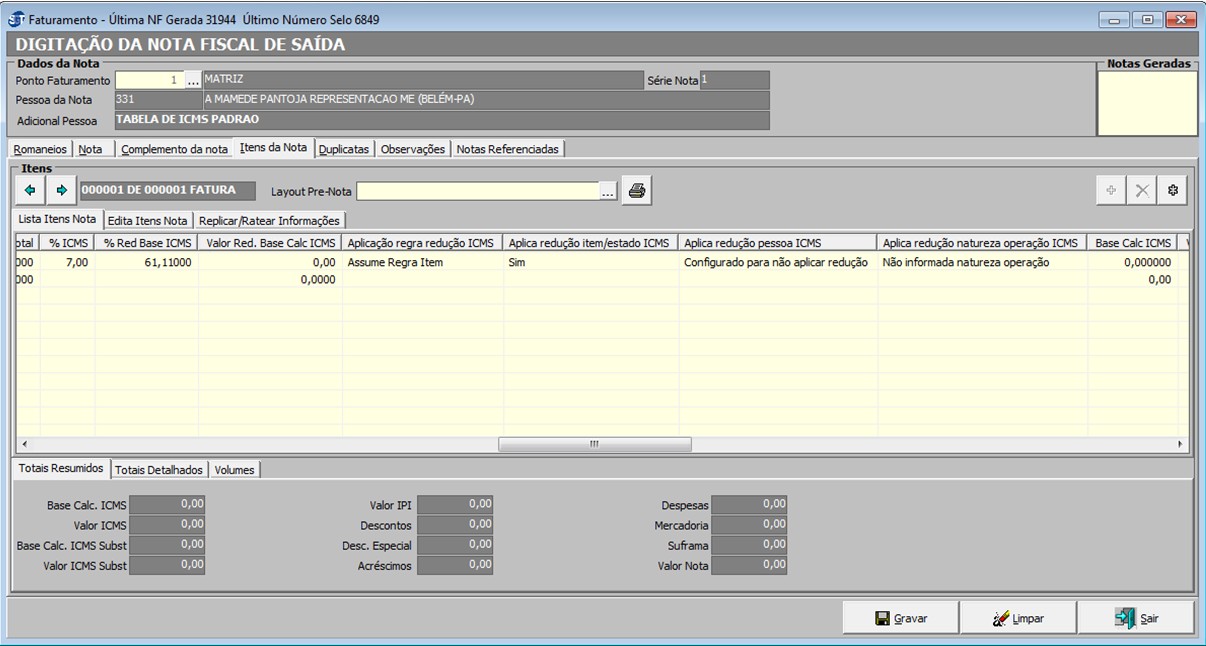
Task: Switch to the Duplicatas tab
Action: [344, 149]
